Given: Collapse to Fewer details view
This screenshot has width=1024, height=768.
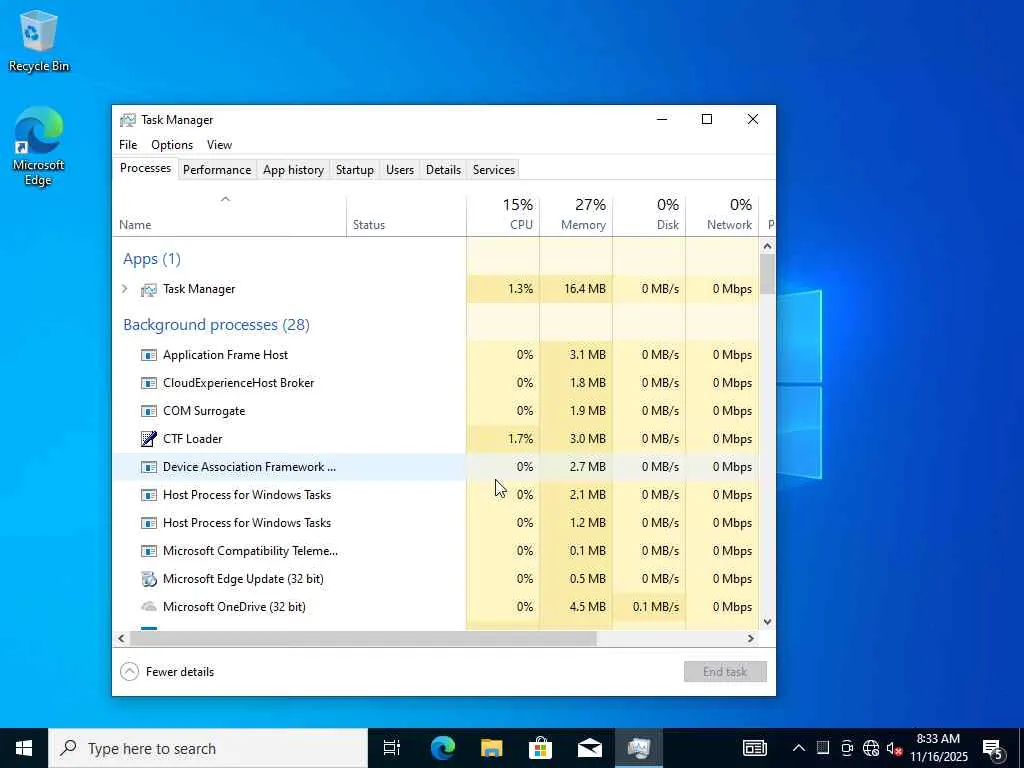Looking at the screenshot, I should tap(168, 672).
